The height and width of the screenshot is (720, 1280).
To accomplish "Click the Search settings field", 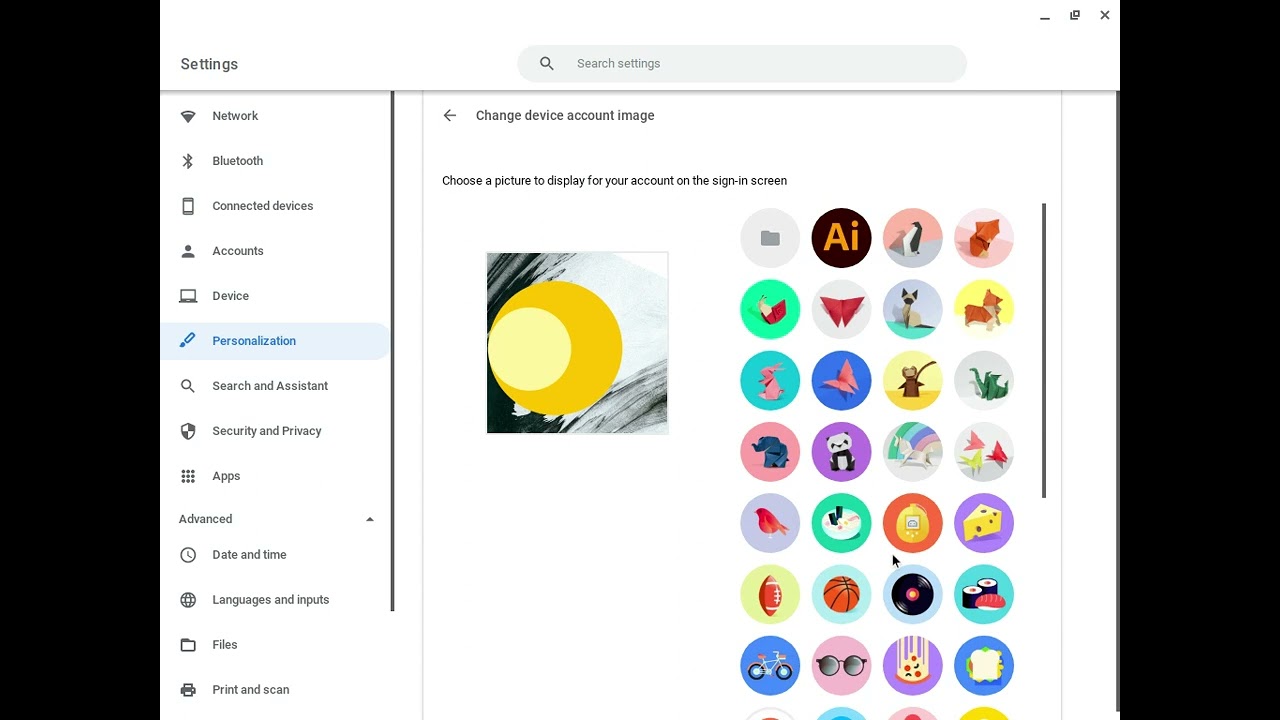I will click(742, 63).
